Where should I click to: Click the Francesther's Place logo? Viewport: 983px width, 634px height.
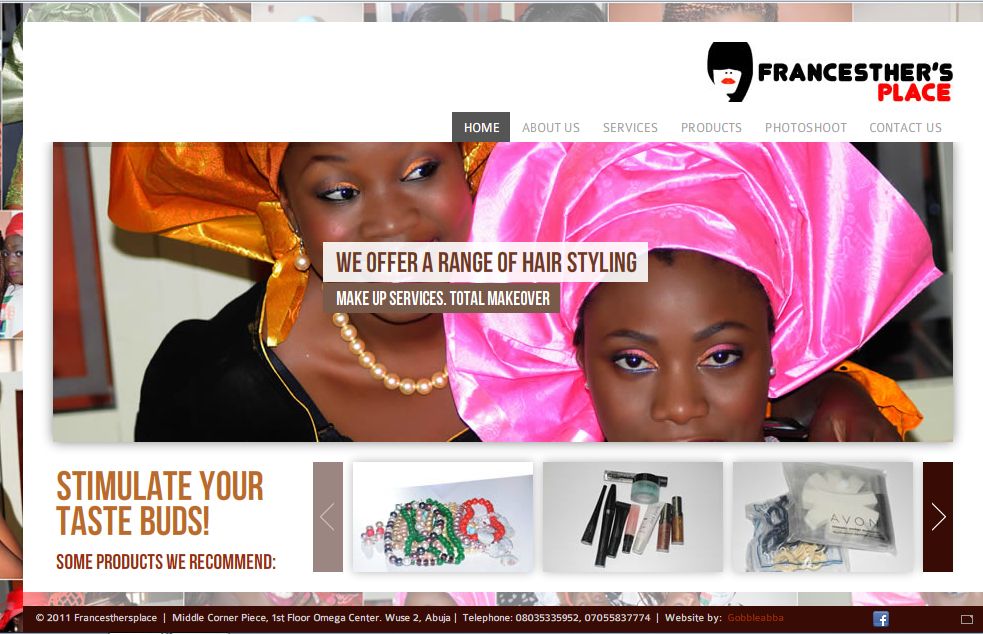click(830, 72)
